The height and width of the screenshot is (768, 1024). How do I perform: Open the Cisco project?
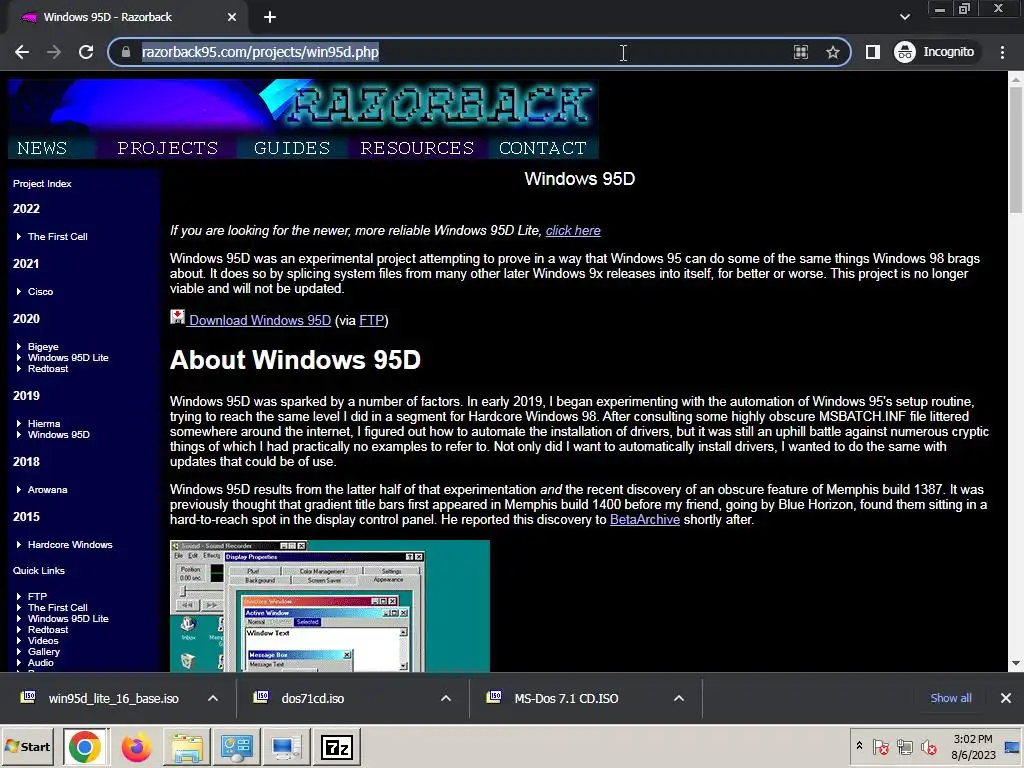click(40, 292)
